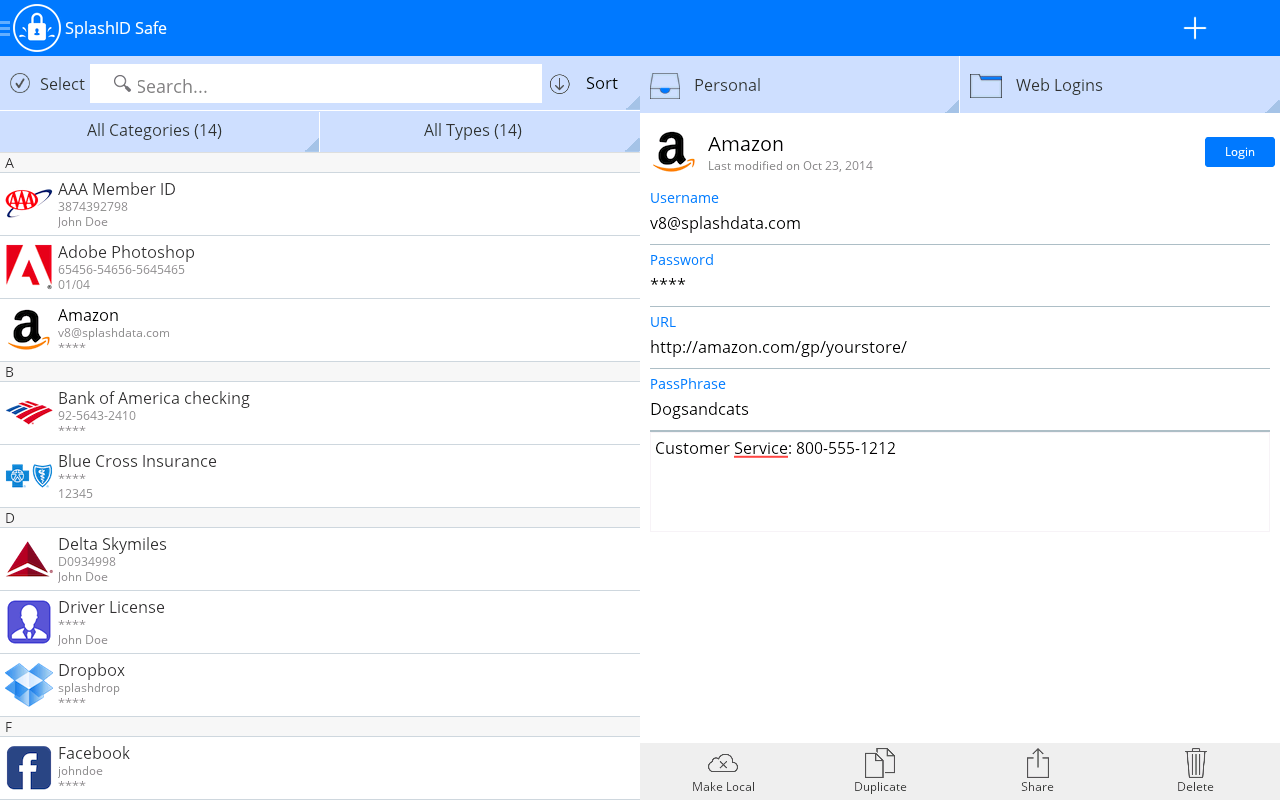Open the Blue Cross Insurance record
The image size is (1280, 800).
click(320, 476)
